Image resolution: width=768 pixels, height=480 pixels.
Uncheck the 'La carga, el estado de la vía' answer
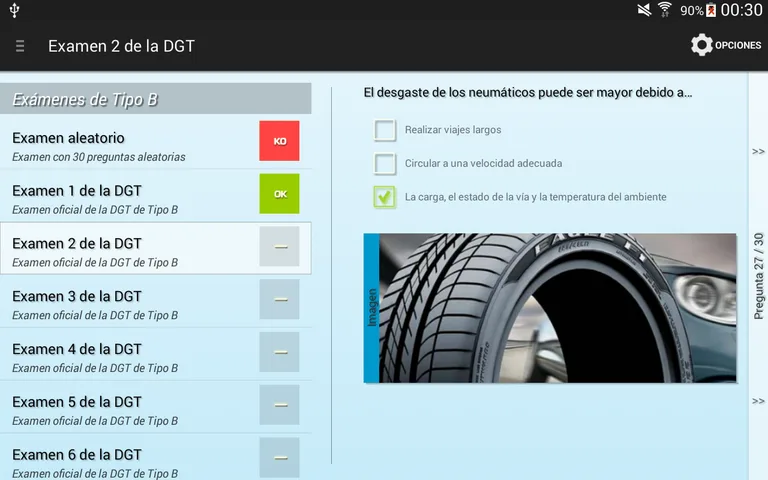385,197
